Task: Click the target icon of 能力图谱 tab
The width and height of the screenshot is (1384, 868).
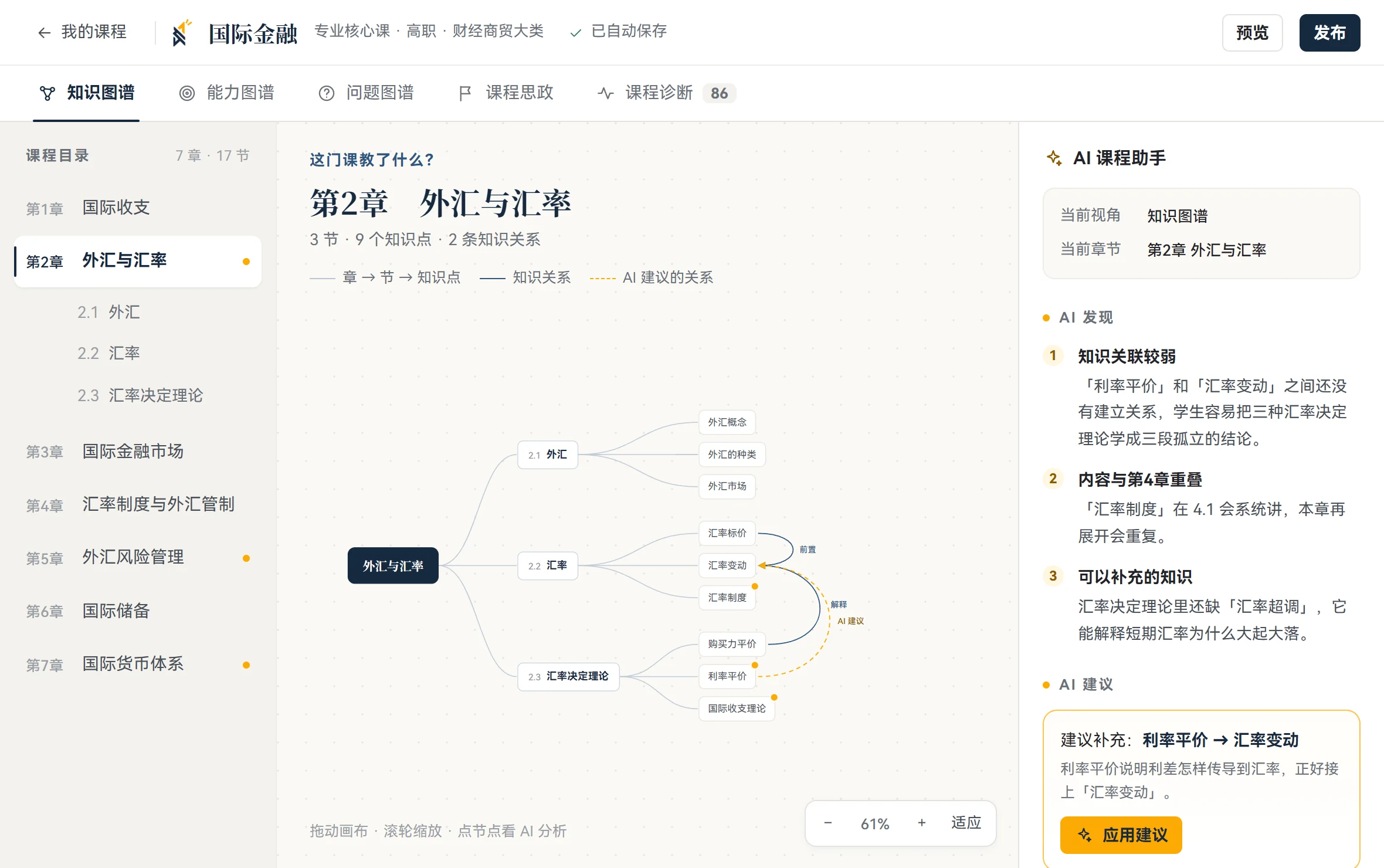Action: coord(186,93)
